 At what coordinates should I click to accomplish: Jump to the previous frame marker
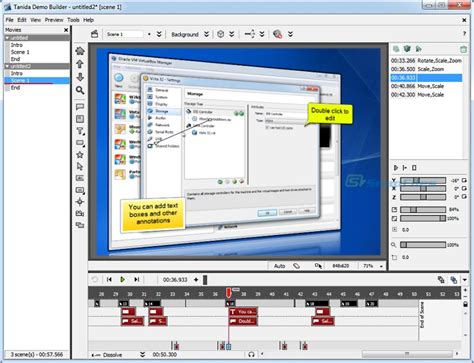coord(109,279)
